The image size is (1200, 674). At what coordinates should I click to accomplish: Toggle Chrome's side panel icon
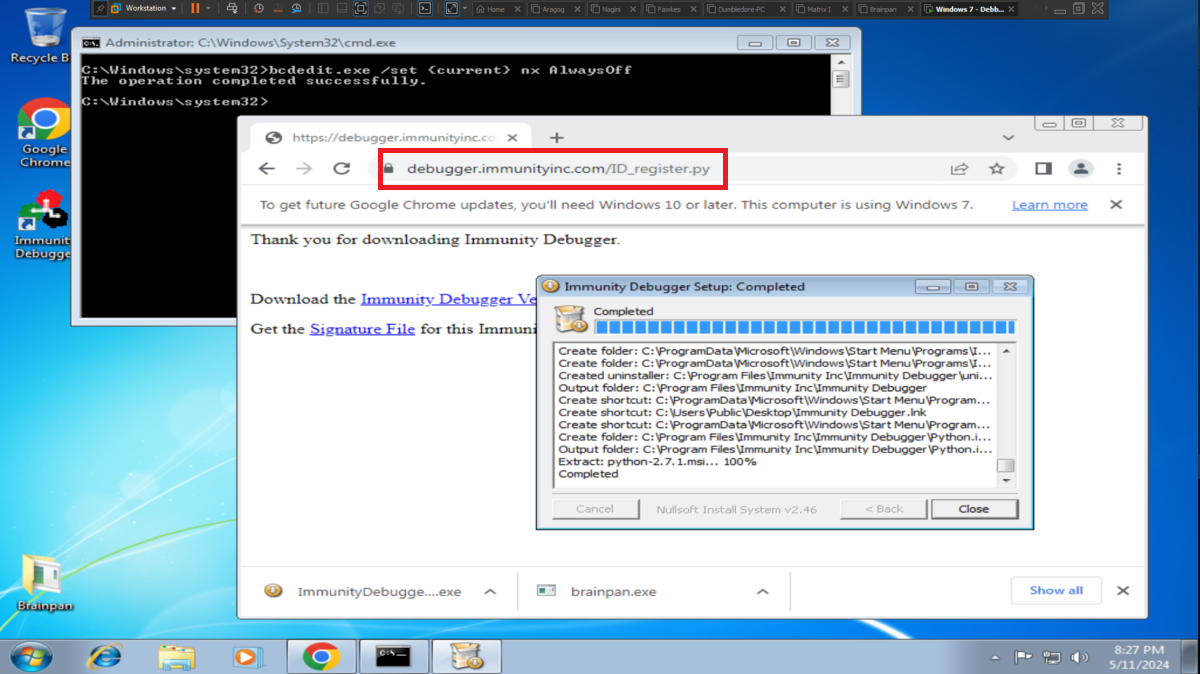pyautogui.click(x=1043, y=169)
